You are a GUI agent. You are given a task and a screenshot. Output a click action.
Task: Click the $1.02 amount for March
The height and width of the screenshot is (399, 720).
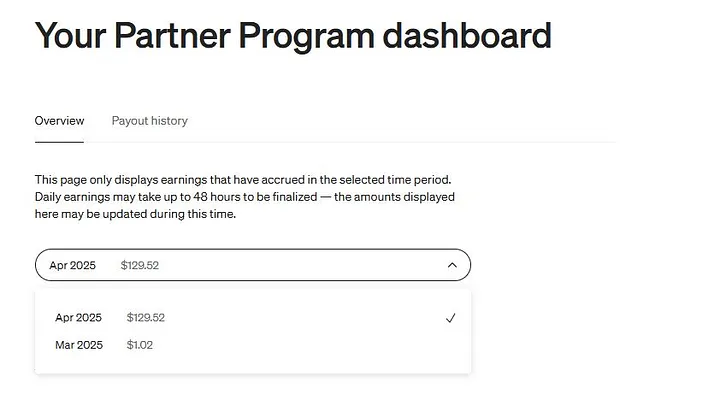click(140, 345)
